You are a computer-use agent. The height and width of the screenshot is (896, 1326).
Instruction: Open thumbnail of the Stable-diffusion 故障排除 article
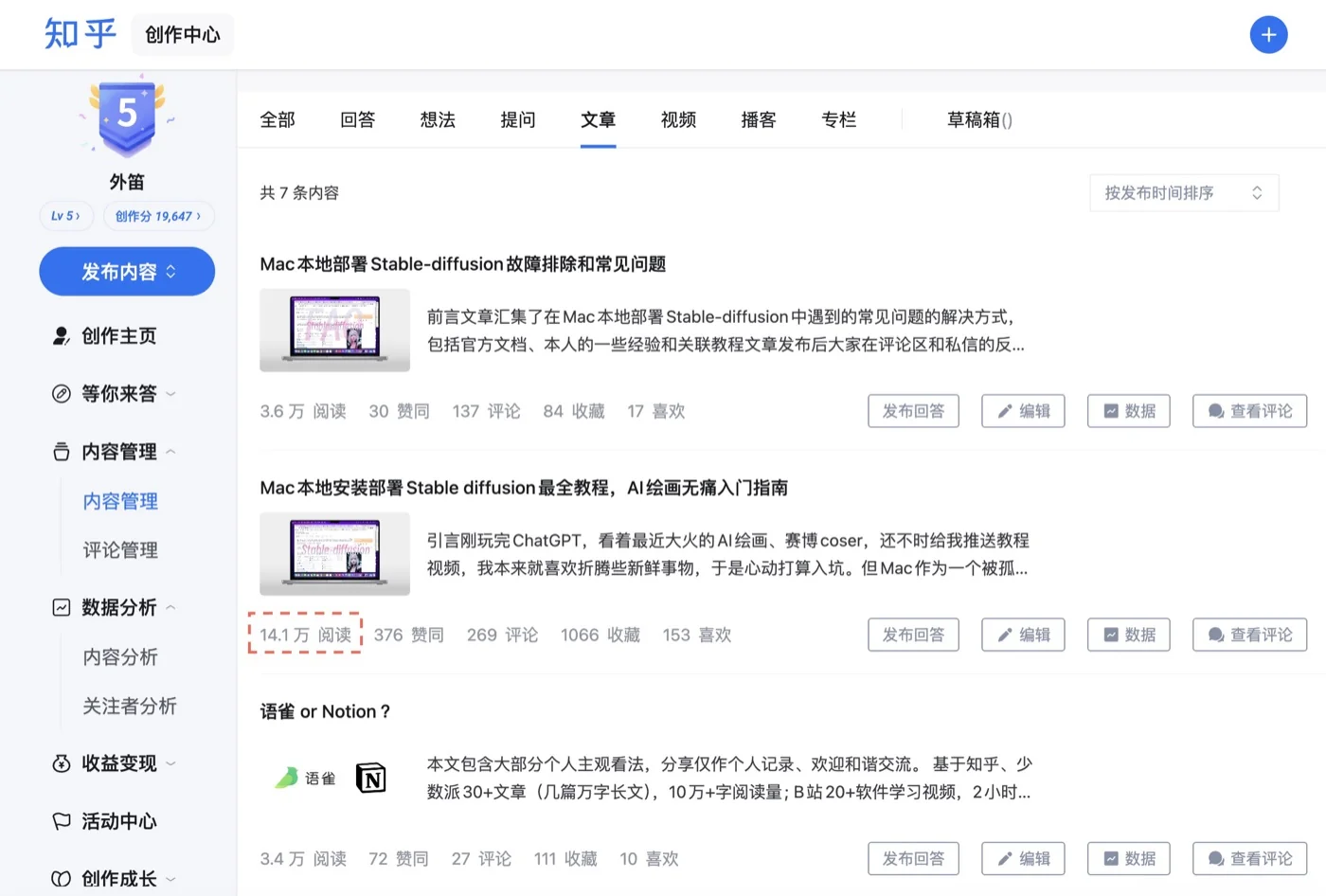pos(334,330)
